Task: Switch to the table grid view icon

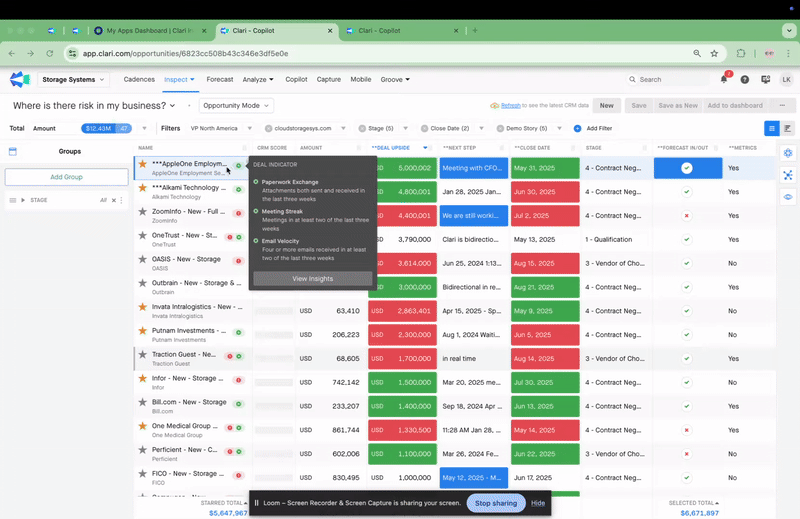Action: [x=771, y=129]
